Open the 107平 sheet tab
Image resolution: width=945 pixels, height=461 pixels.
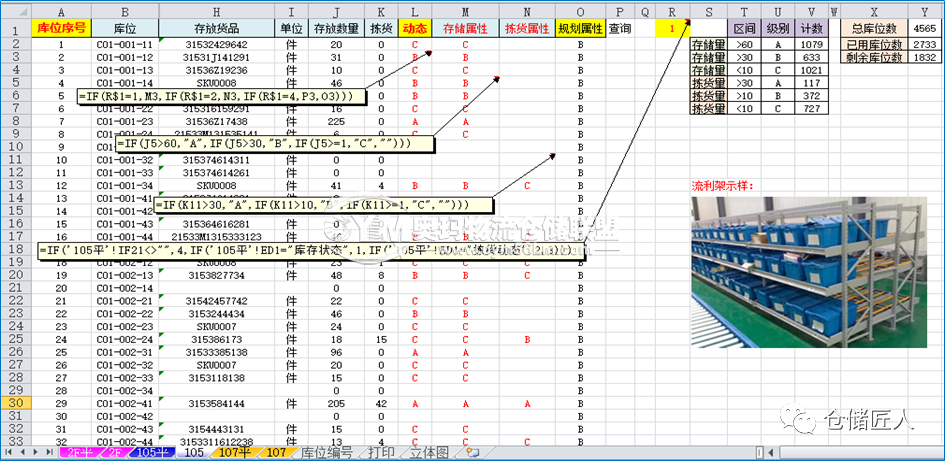(234, 452)
